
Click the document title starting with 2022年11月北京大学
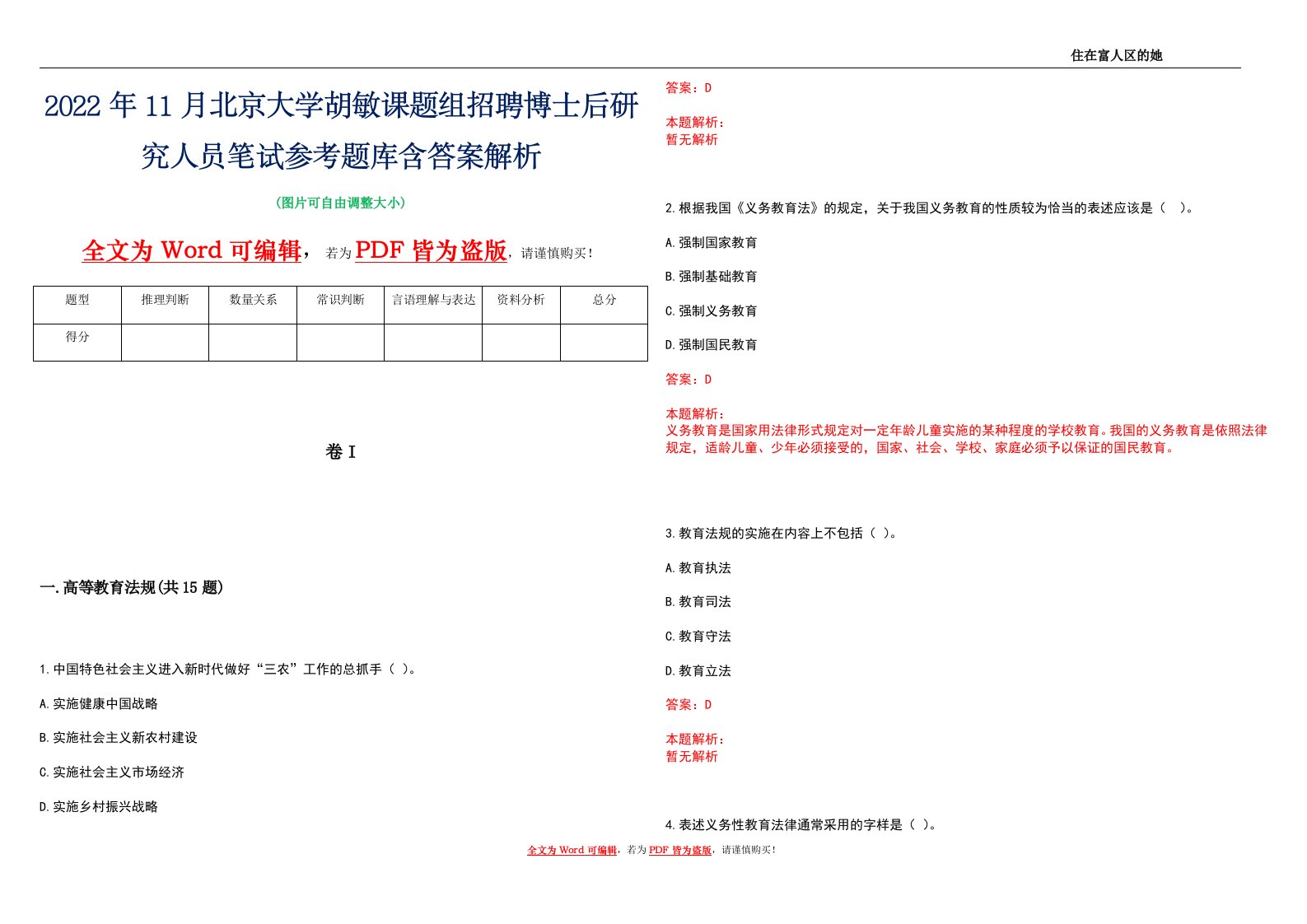click(x=341, y=130)
